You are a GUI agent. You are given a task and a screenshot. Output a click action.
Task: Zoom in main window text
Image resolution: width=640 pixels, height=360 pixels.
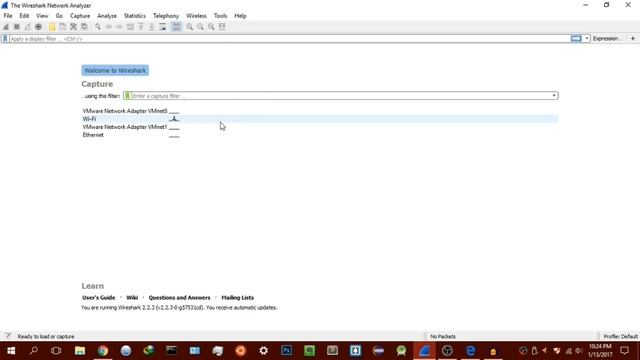coord(190,27)
